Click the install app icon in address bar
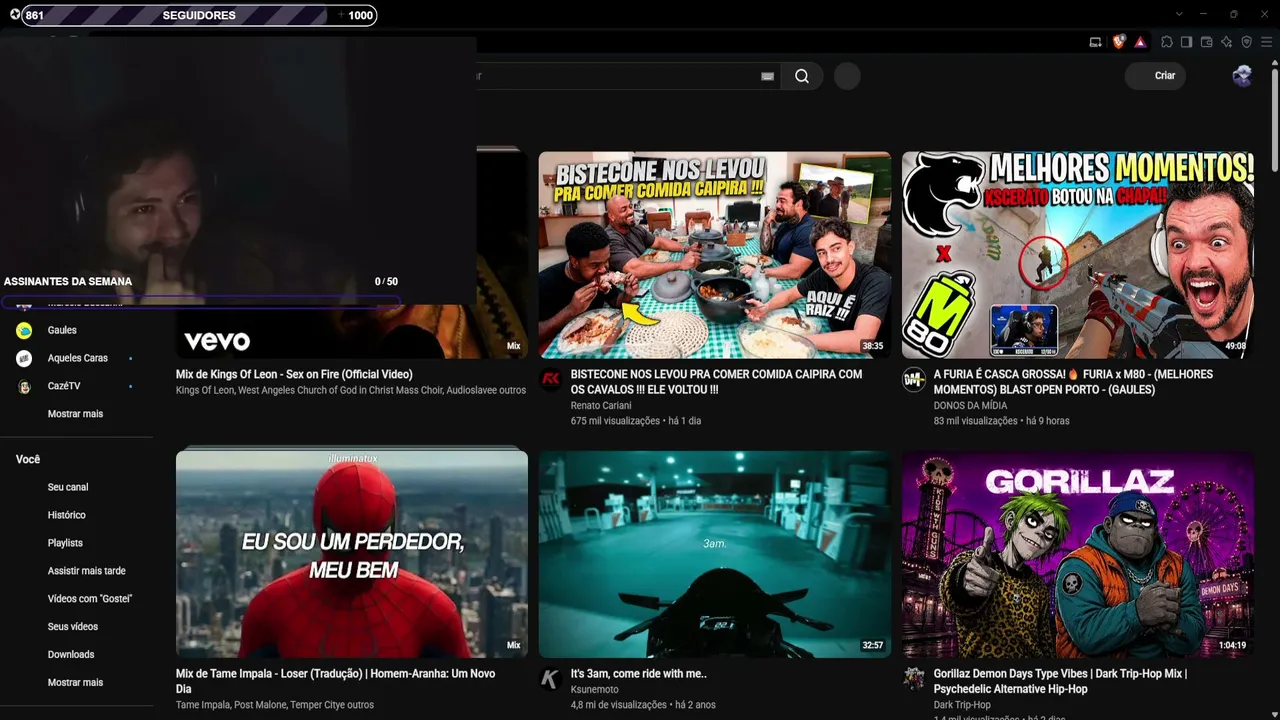 pos(1095,42)
